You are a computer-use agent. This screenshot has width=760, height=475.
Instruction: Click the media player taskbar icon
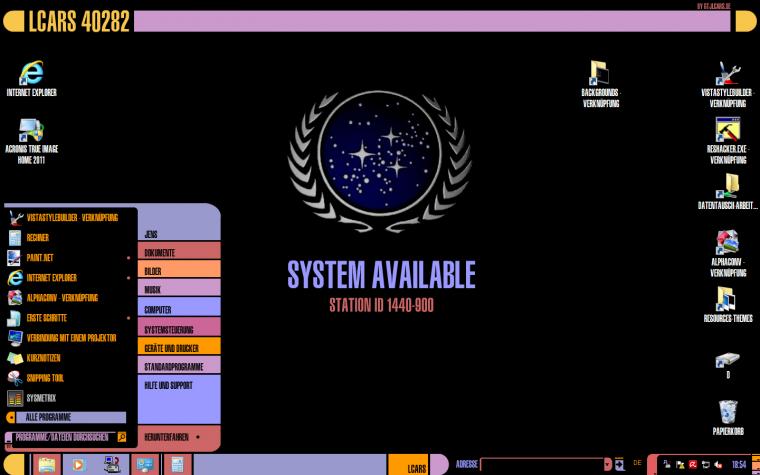click(x=79, y=465)
